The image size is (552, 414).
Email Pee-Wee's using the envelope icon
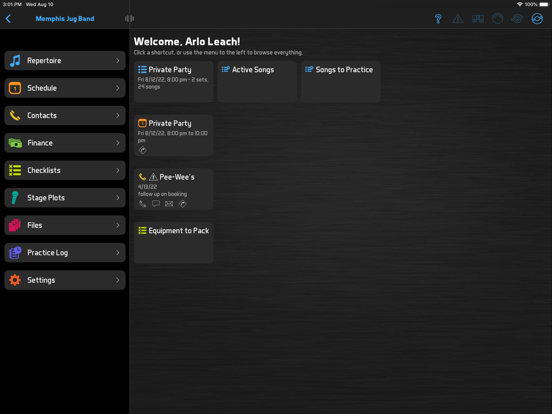click(169, 204)
